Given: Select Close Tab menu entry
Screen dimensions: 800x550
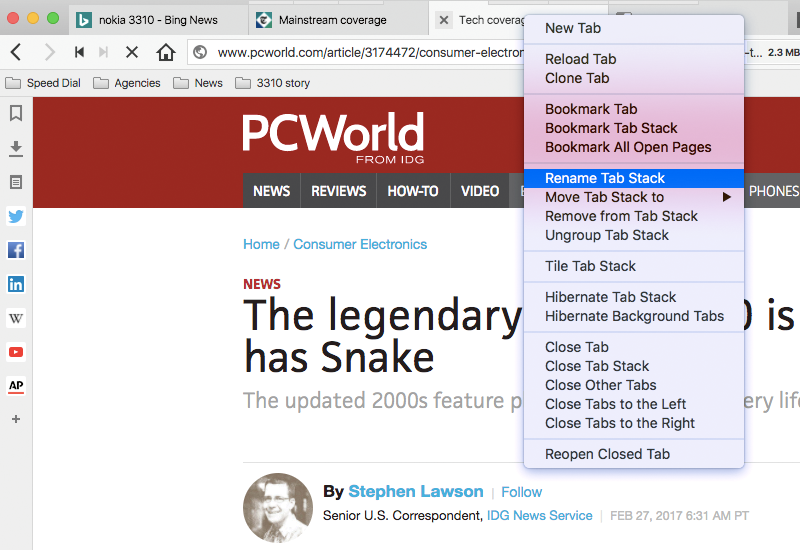Looking at the screenshot, I should (x=634, y=347).
